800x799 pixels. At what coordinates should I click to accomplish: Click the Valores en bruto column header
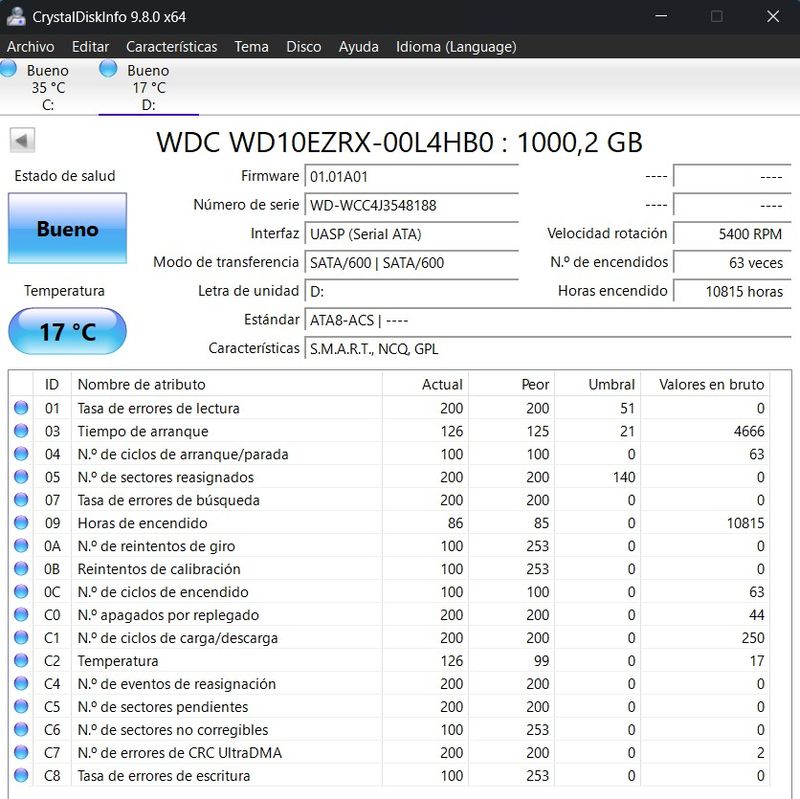[705, 384]
